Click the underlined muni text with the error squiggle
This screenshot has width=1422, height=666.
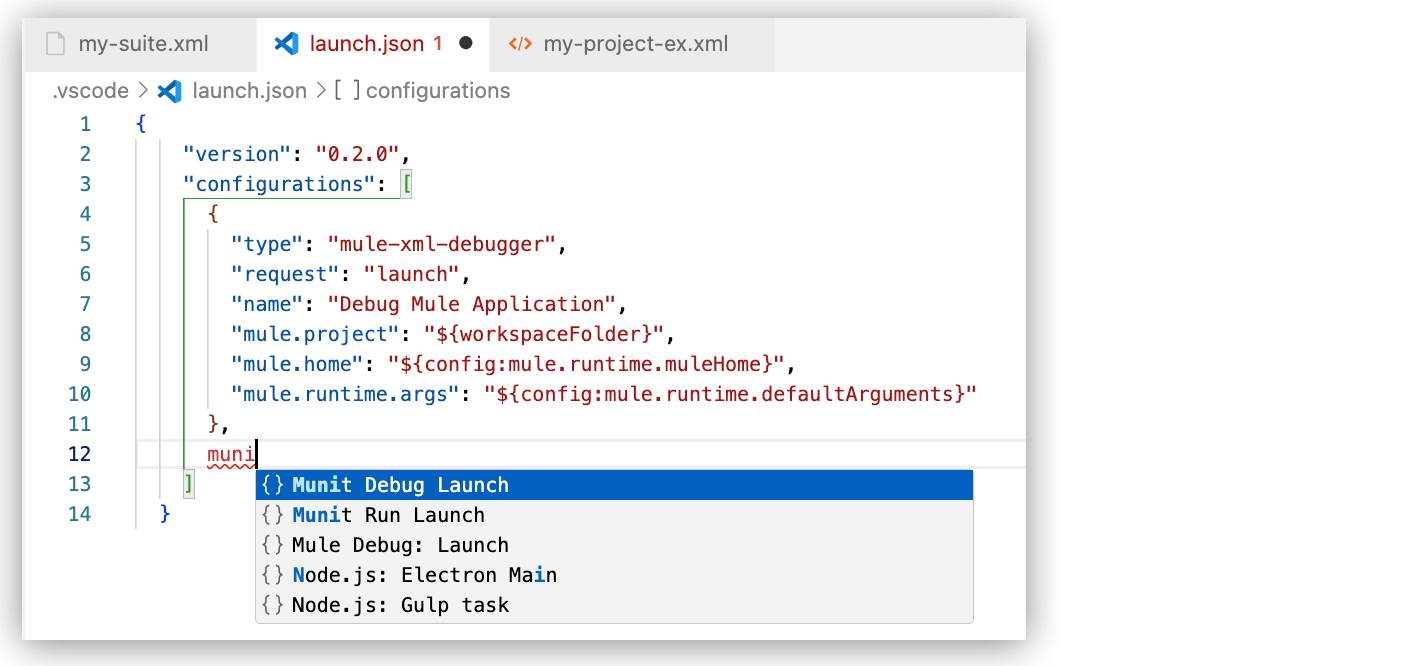(x=230, y=453)
